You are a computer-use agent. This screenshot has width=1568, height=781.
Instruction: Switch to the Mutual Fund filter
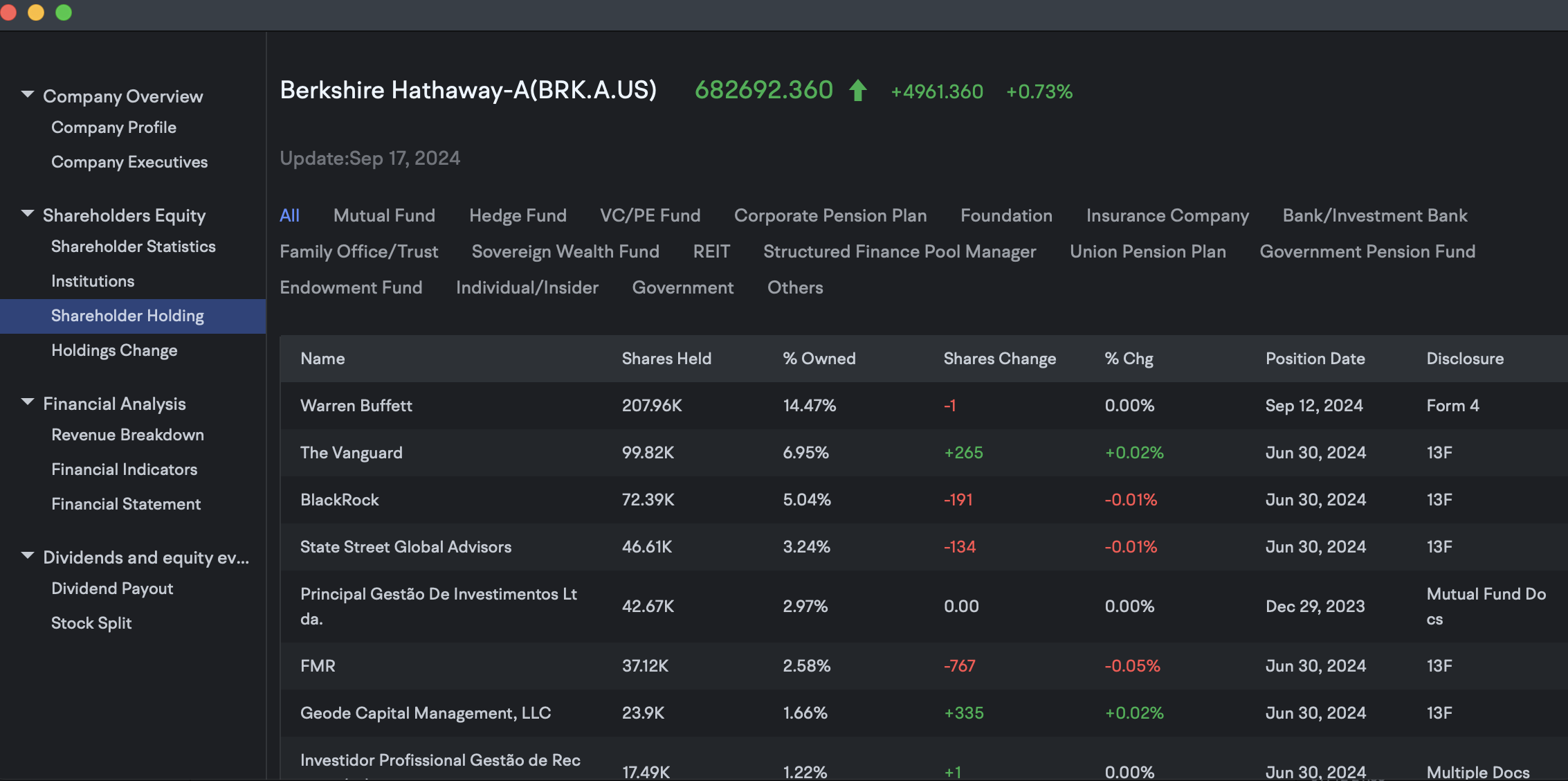click(x=384, y=215)
